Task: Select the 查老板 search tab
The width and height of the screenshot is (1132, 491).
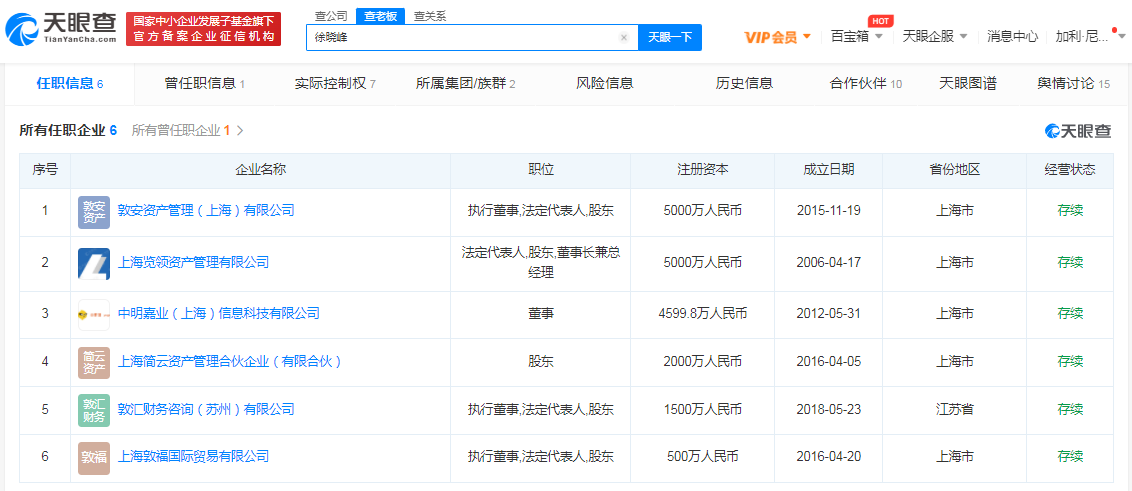Action: (x=380, y=17)
